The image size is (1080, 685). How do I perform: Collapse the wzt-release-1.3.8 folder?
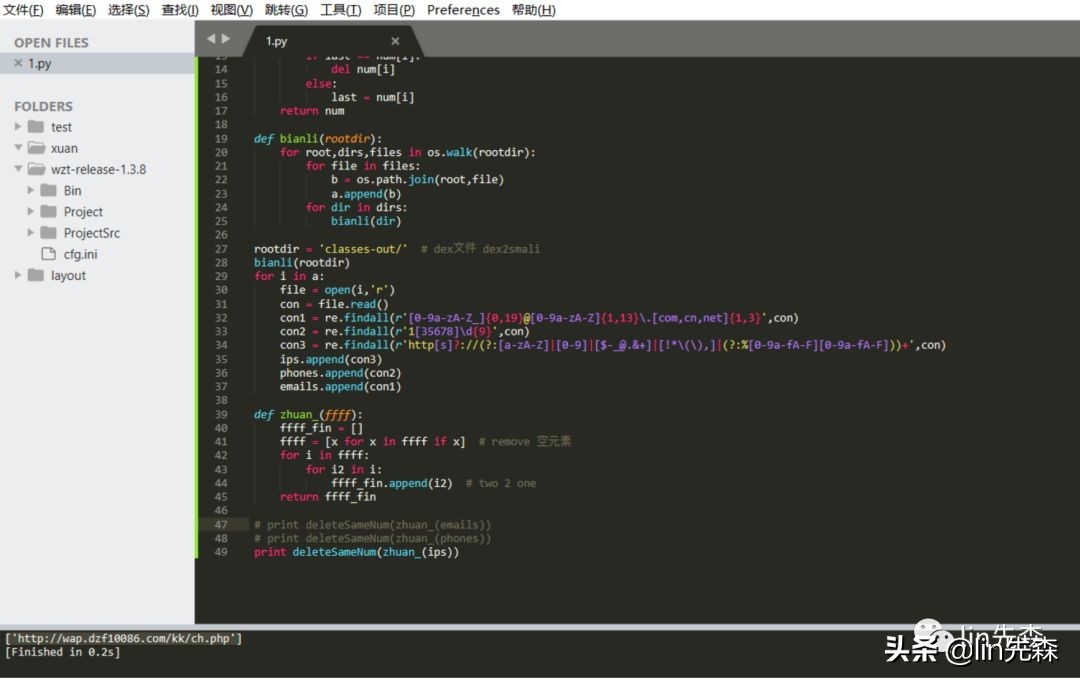point(18,169)
